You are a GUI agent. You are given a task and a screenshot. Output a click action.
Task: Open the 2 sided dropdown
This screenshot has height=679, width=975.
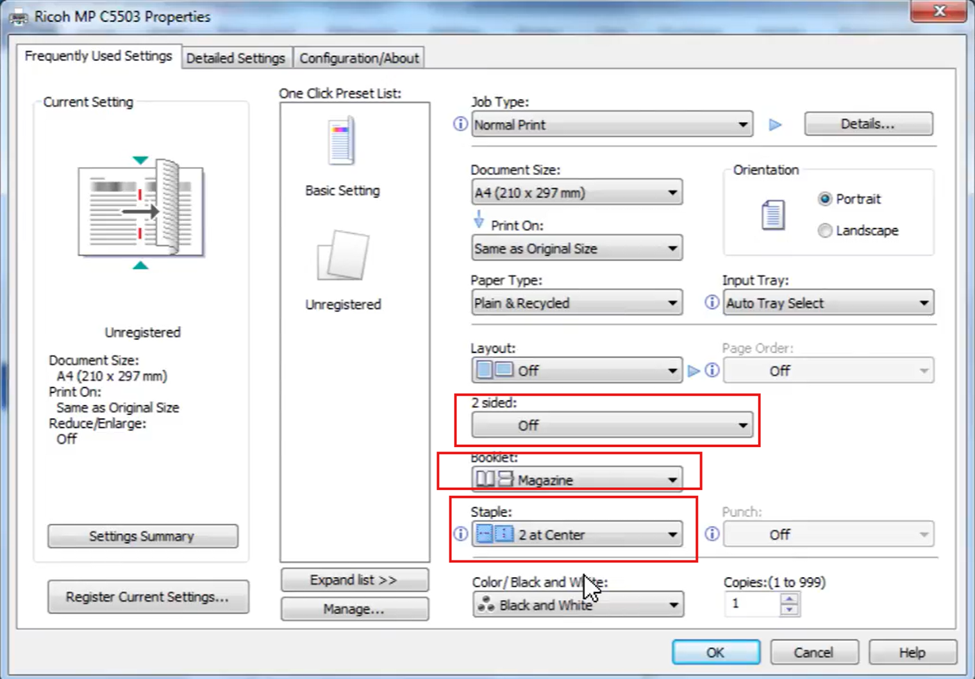tap(612, 425)
